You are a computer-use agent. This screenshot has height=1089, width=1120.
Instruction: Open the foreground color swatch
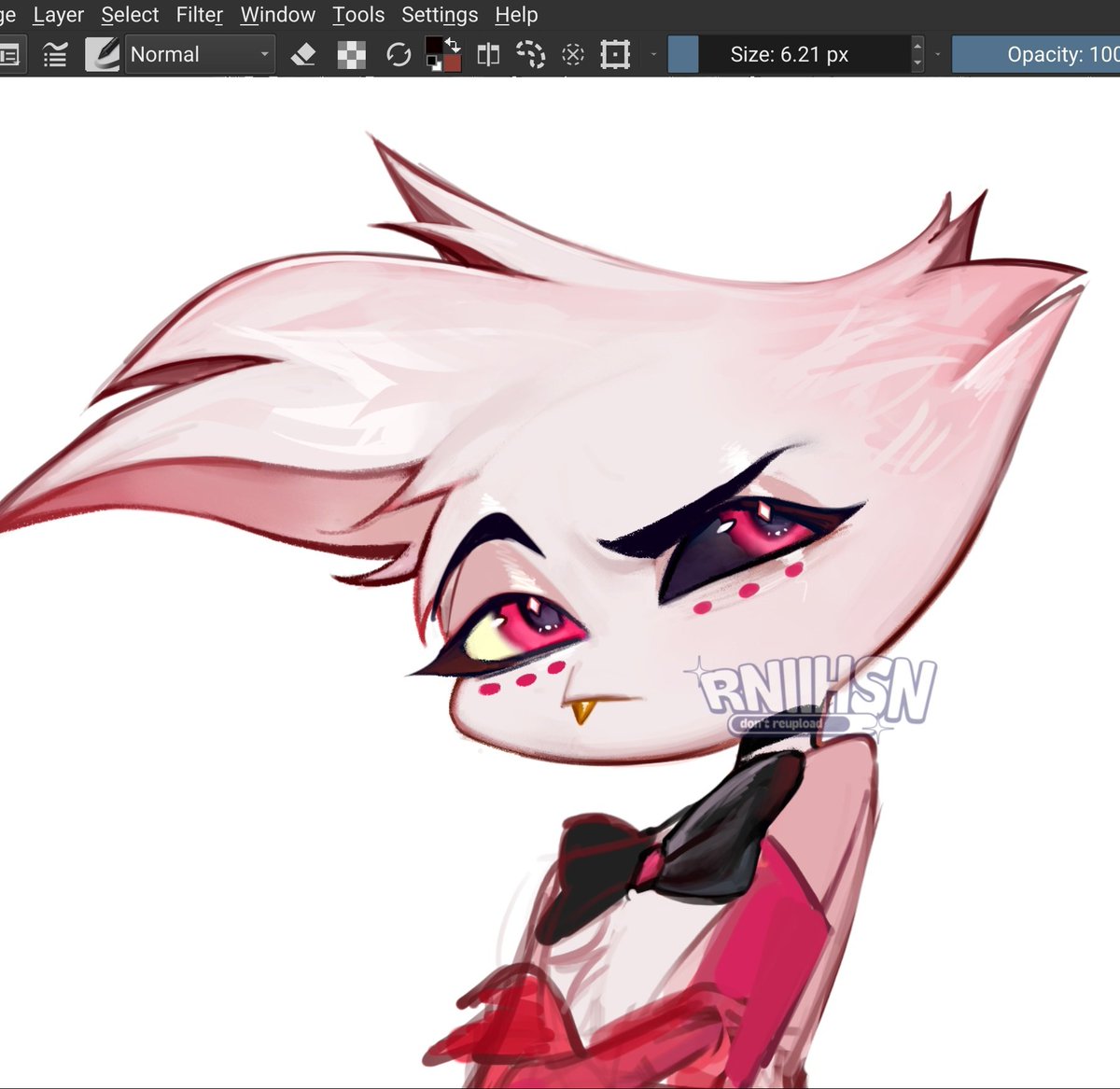pyautogui.click(x=435, y=46)
